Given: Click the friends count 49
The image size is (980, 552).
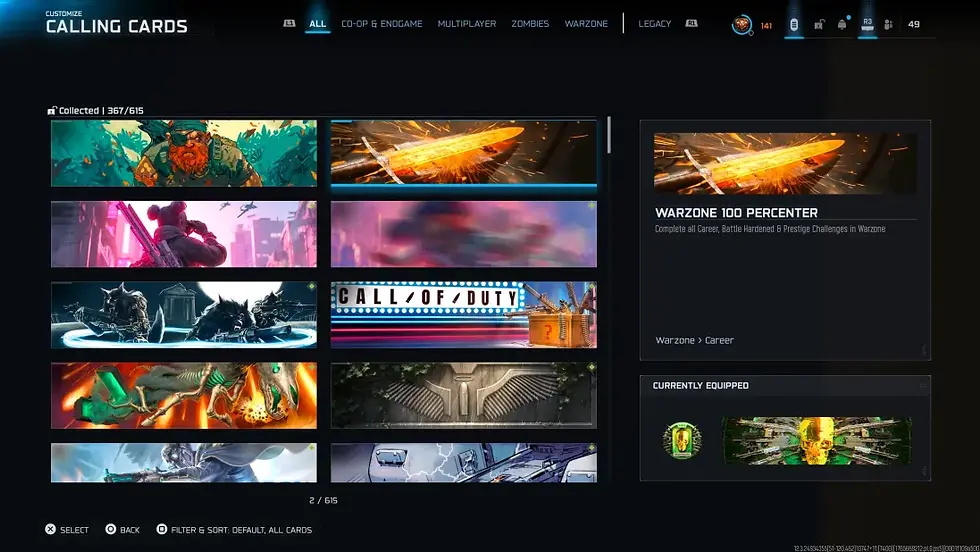Looking at the screenshot, I should coord(914,24).
